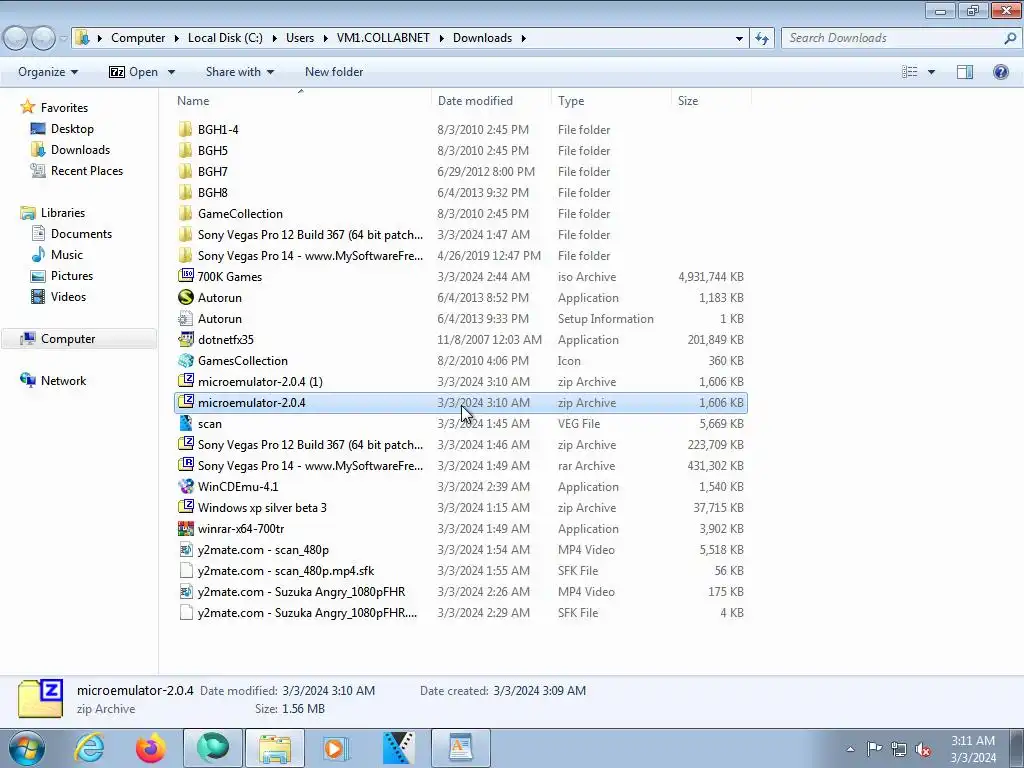Select the BGH8 folder name
The height and width of the screenshot is (768, 1024).
[213, 193]
